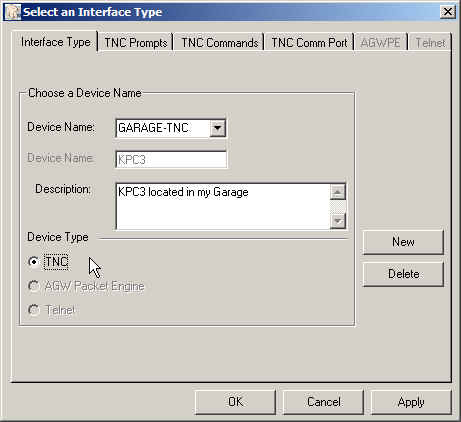Remove the device using Delete button
This screenshot has width=461, height=422.
pos(403,274)
